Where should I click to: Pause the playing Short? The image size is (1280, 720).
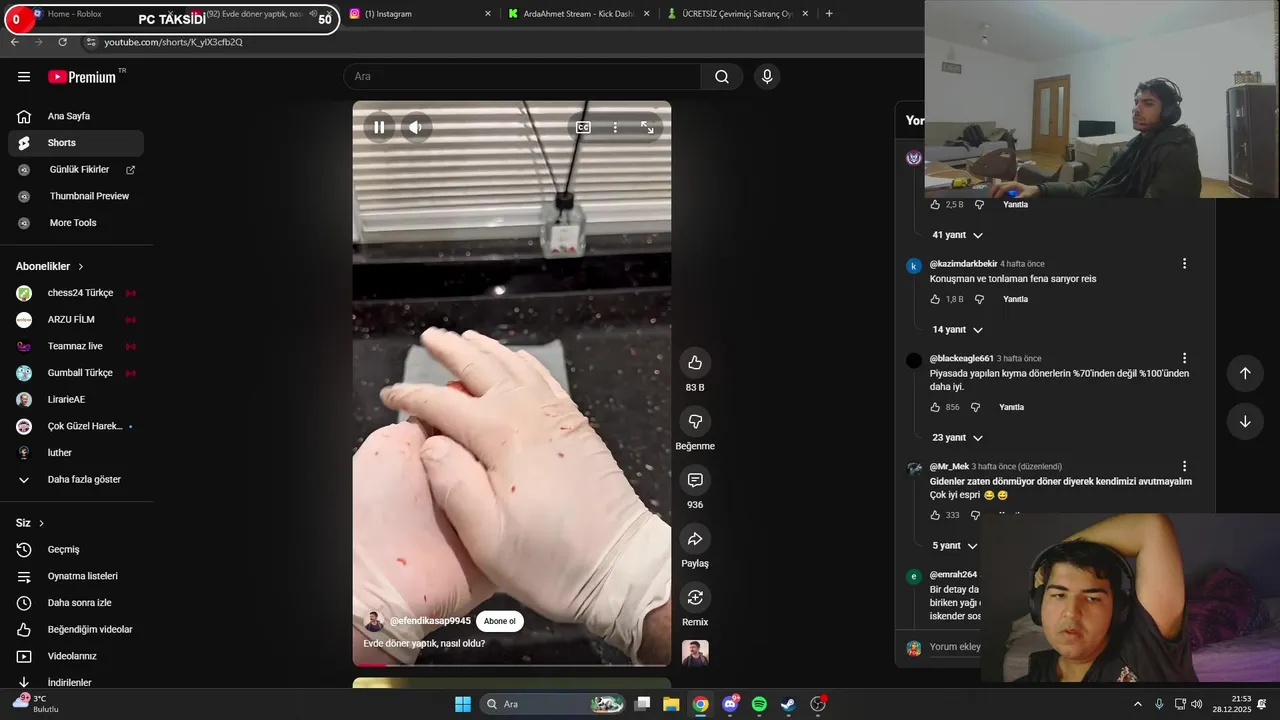pyautogui.click(x=380, y=127)
